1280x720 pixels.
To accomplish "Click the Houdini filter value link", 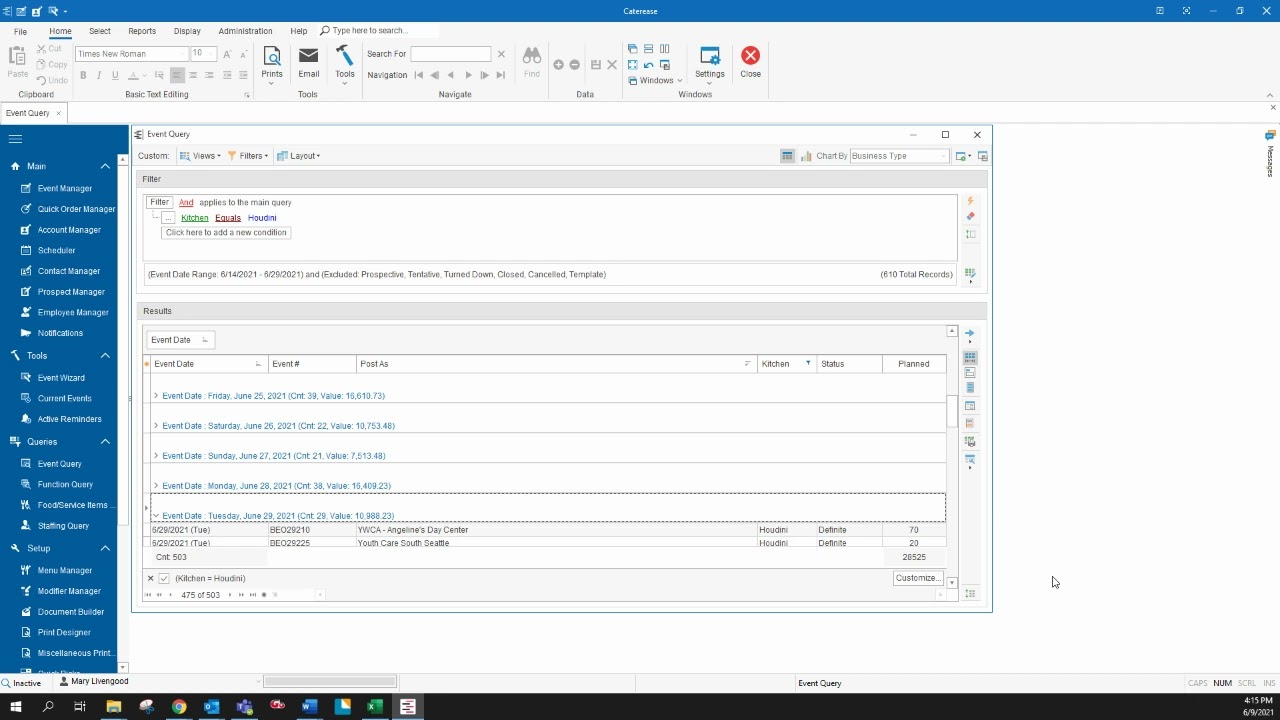I will [x=262, y=217].
